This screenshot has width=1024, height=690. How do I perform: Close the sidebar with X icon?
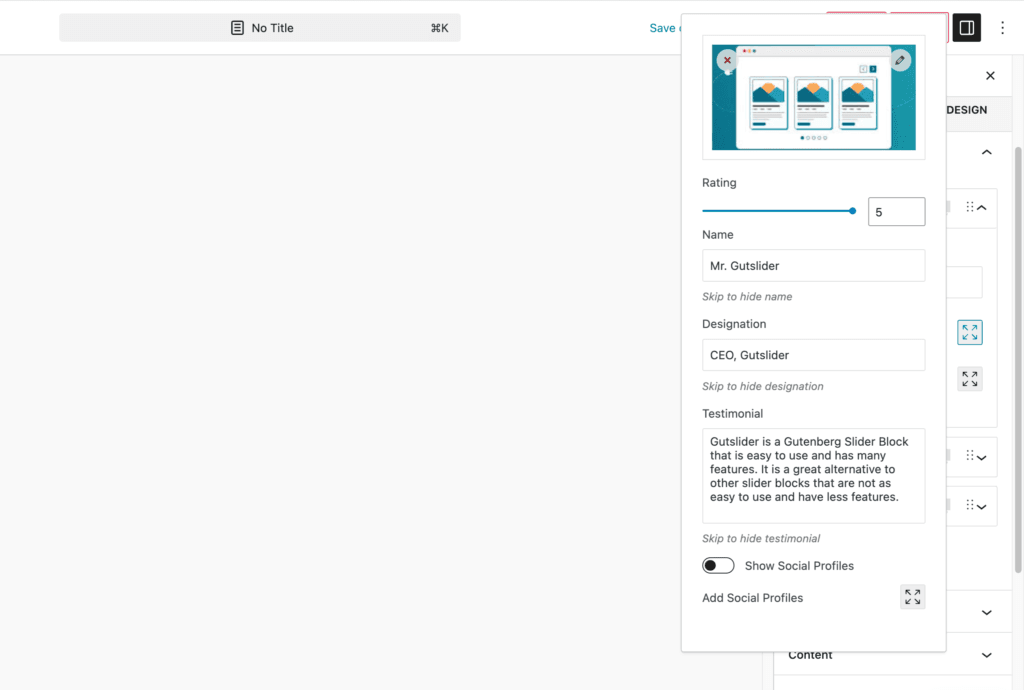coord(990,76)
